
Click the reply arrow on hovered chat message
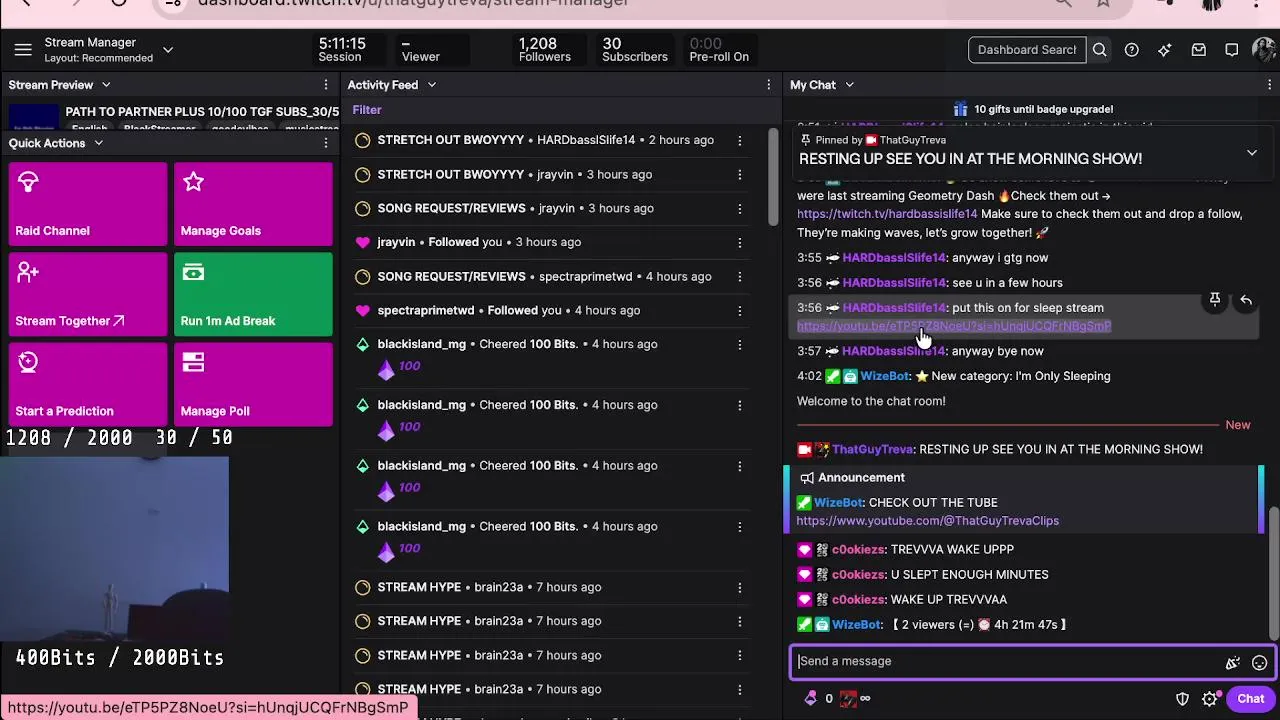(x=1246, y=300)
